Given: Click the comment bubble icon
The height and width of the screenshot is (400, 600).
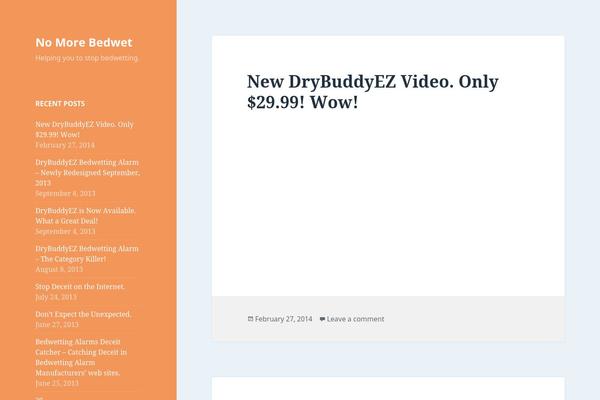Looking at the screenshot, I should tap(322, 319).
